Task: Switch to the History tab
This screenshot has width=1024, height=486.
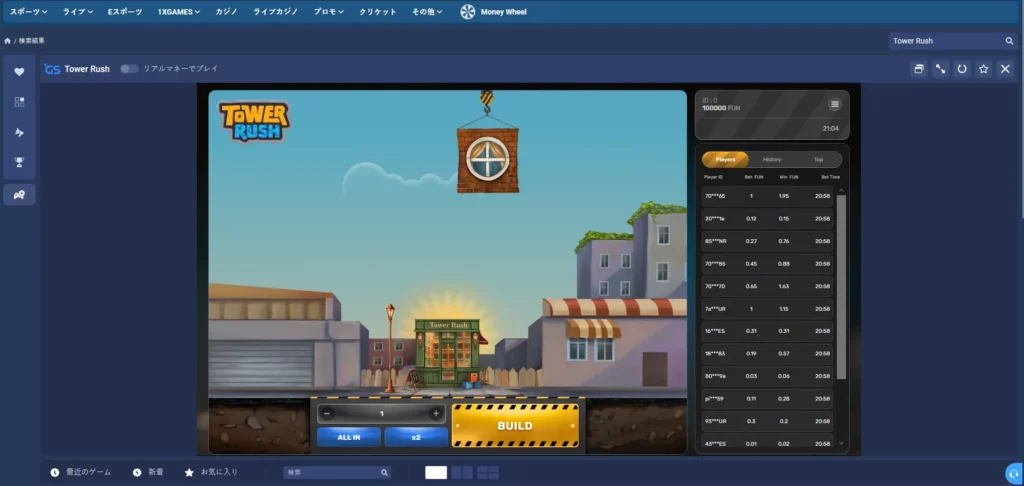Action: [772, 159]
